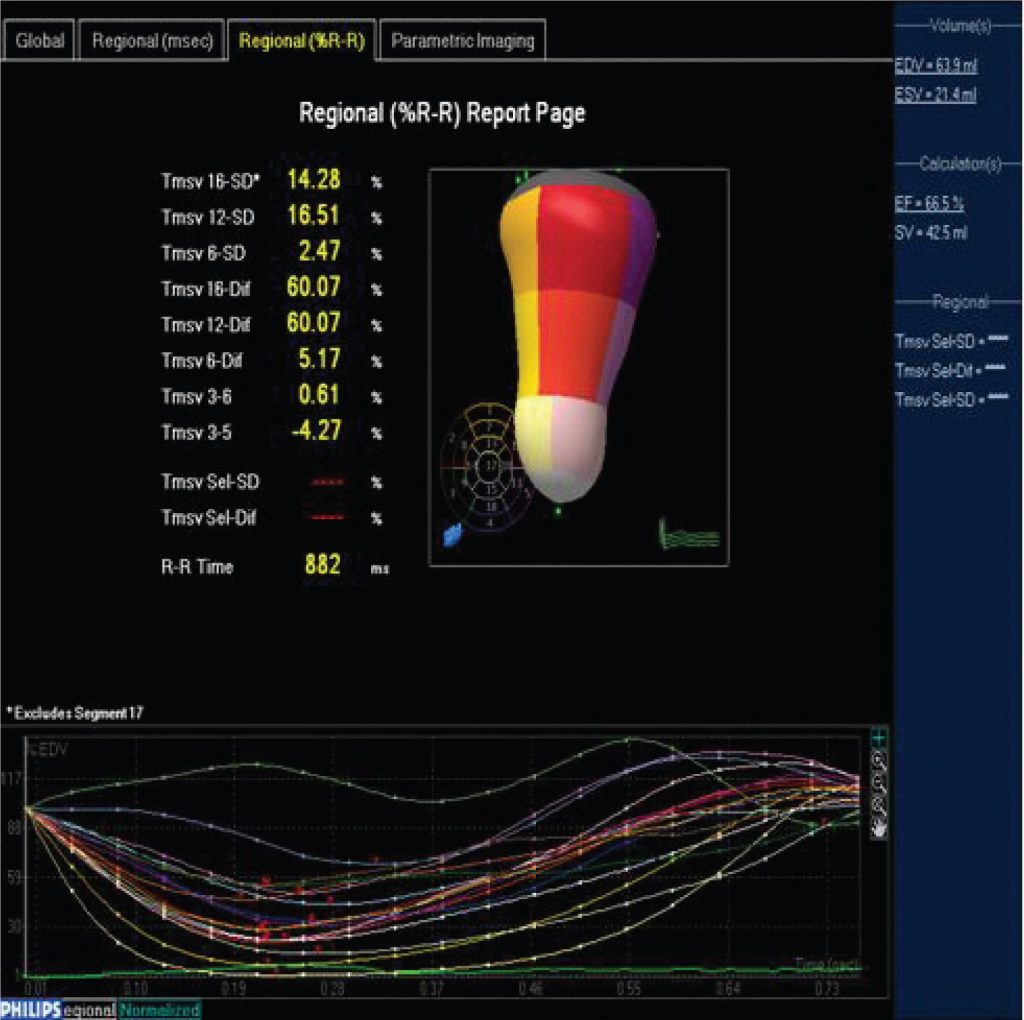Switch to the Regional graph view at bottom

coord(87,1009)
